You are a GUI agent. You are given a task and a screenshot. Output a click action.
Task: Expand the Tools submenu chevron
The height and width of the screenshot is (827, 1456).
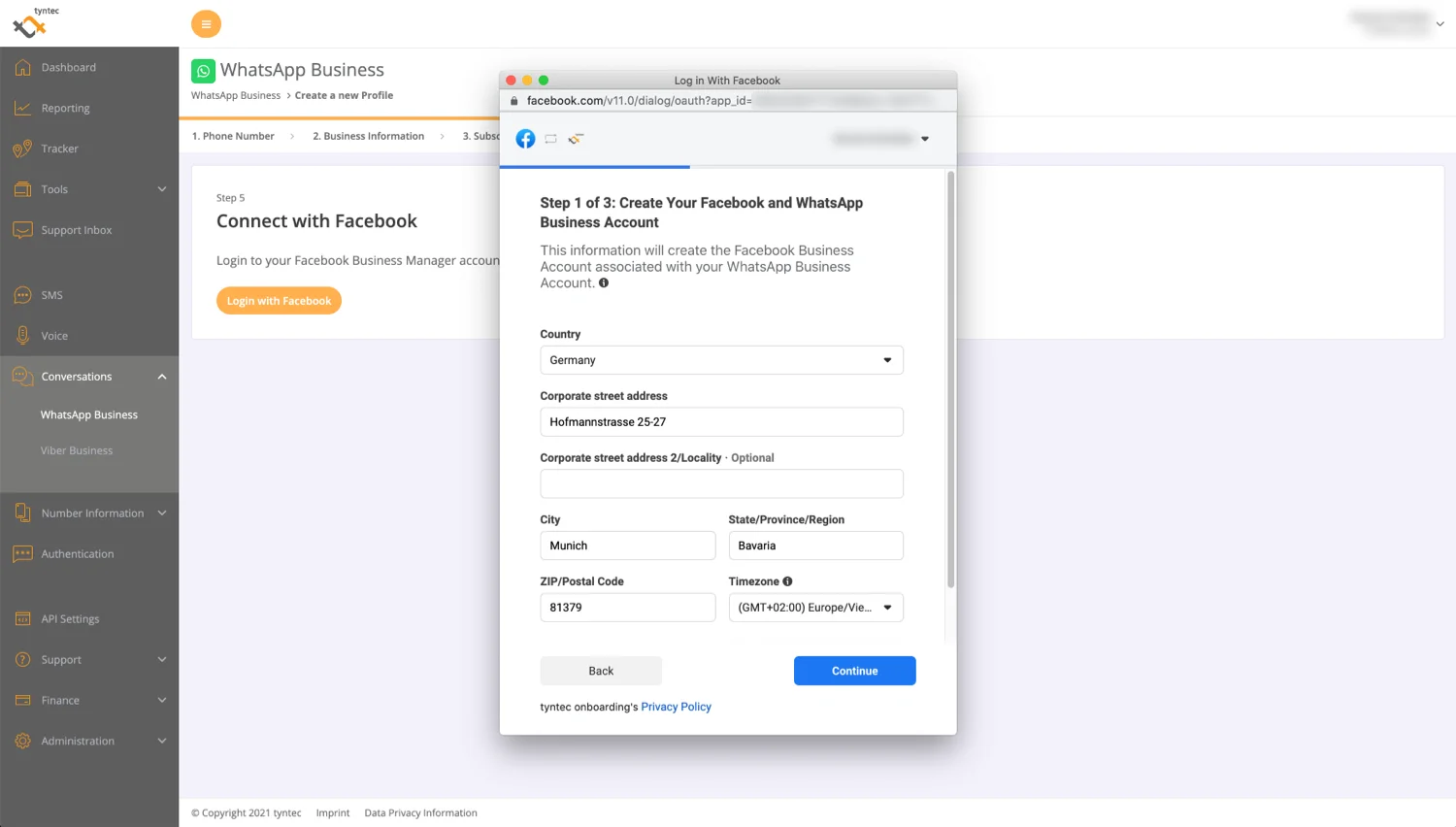[x=162, y=189]
